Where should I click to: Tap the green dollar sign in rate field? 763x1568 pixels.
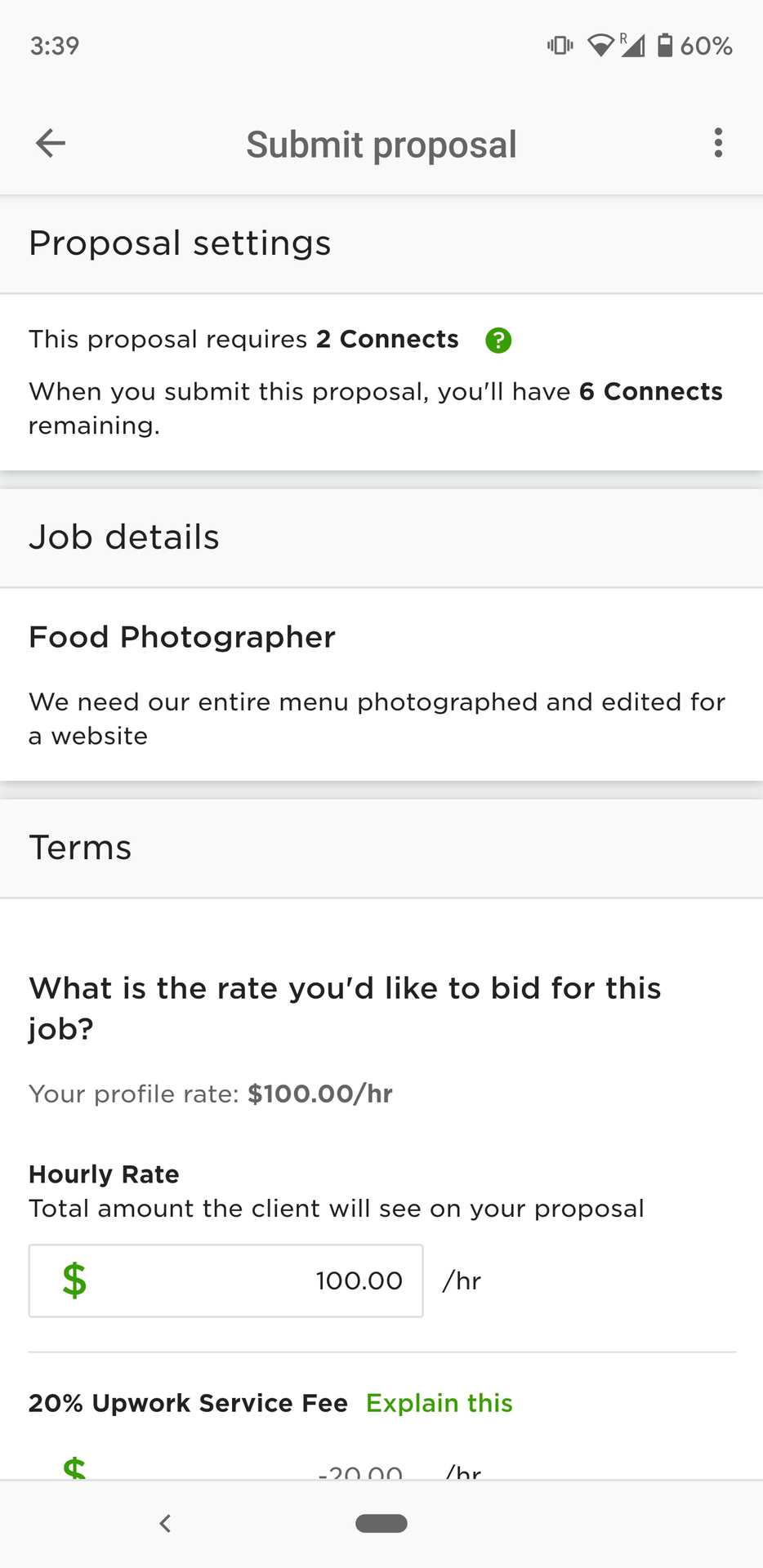(74, 1280)
